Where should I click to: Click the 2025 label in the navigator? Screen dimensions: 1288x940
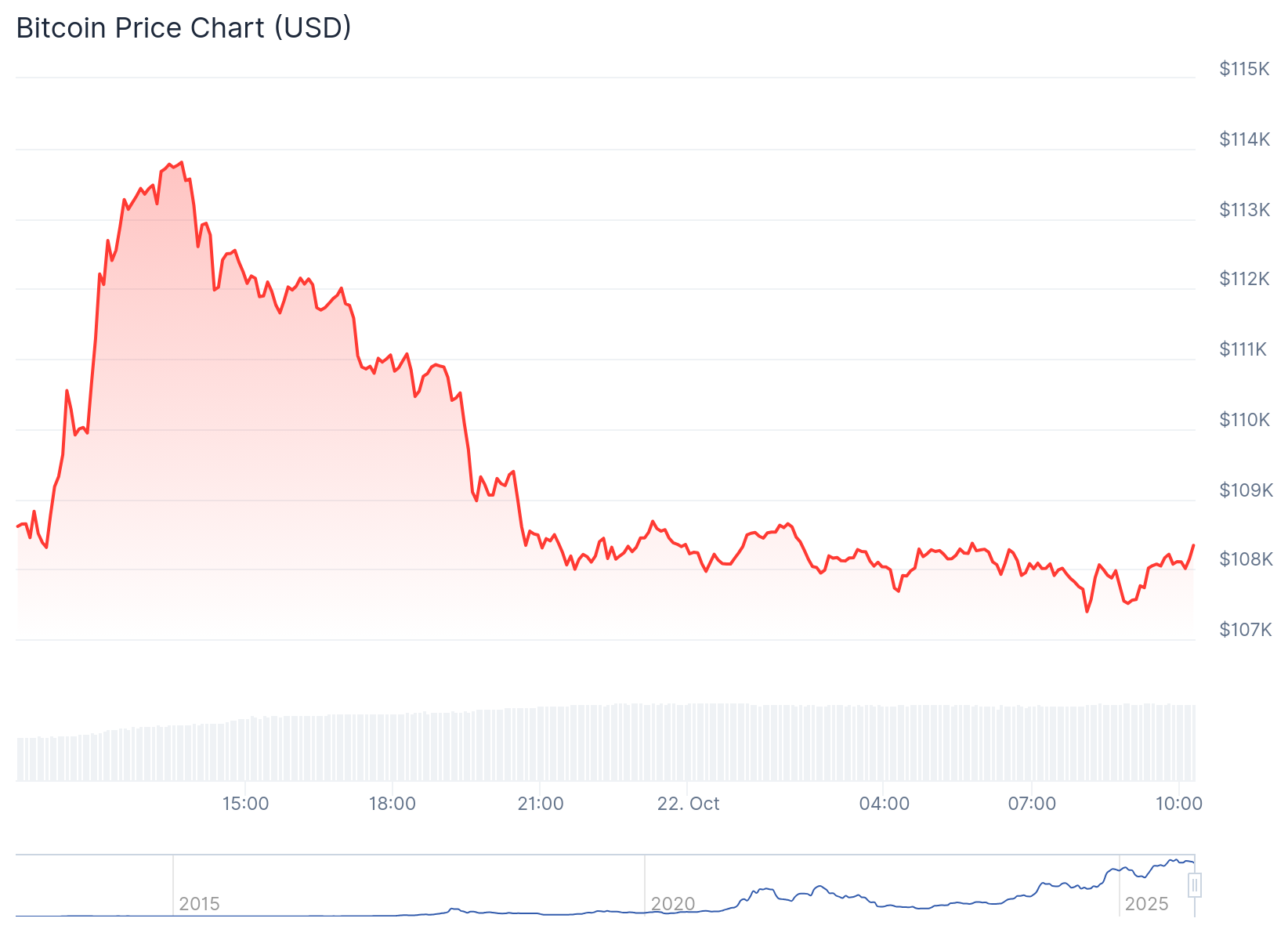coord(1146,904)
